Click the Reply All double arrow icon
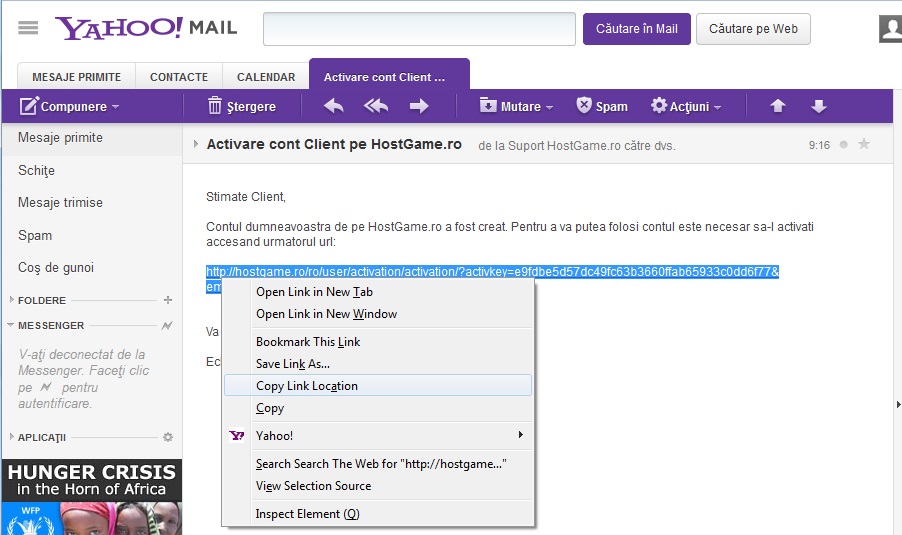 coord(376,106)
